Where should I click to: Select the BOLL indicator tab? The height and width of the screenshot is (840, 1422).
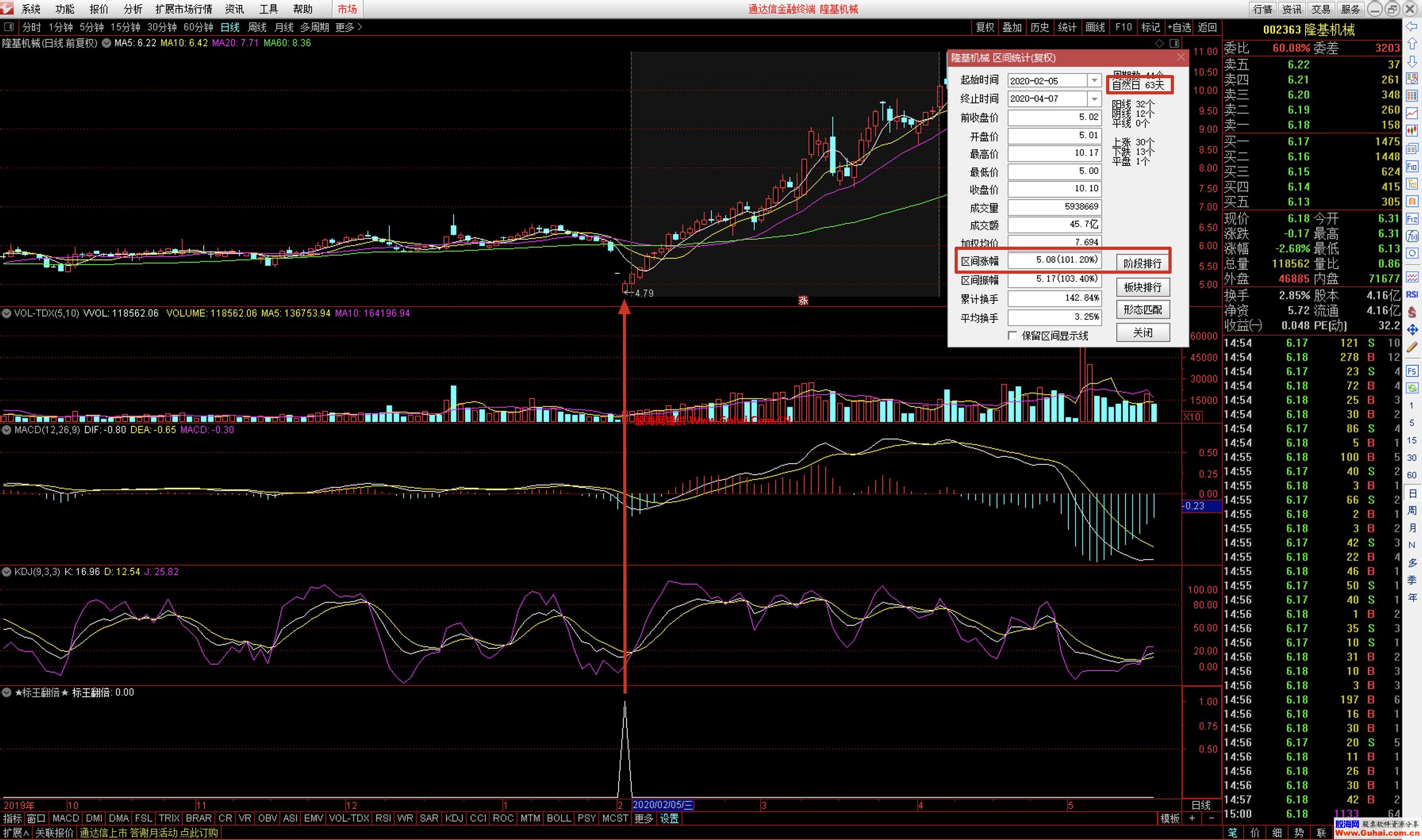559,818
